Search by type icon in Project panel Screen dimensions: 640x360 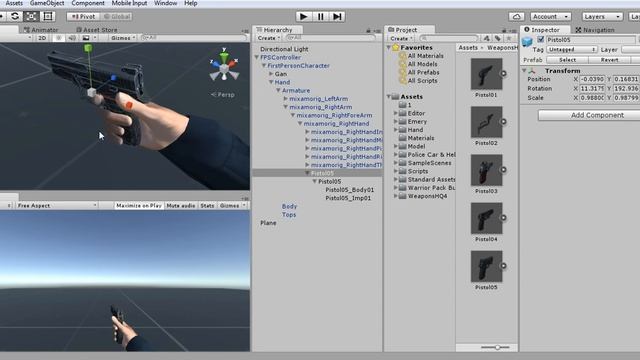[x=487, y=38]
